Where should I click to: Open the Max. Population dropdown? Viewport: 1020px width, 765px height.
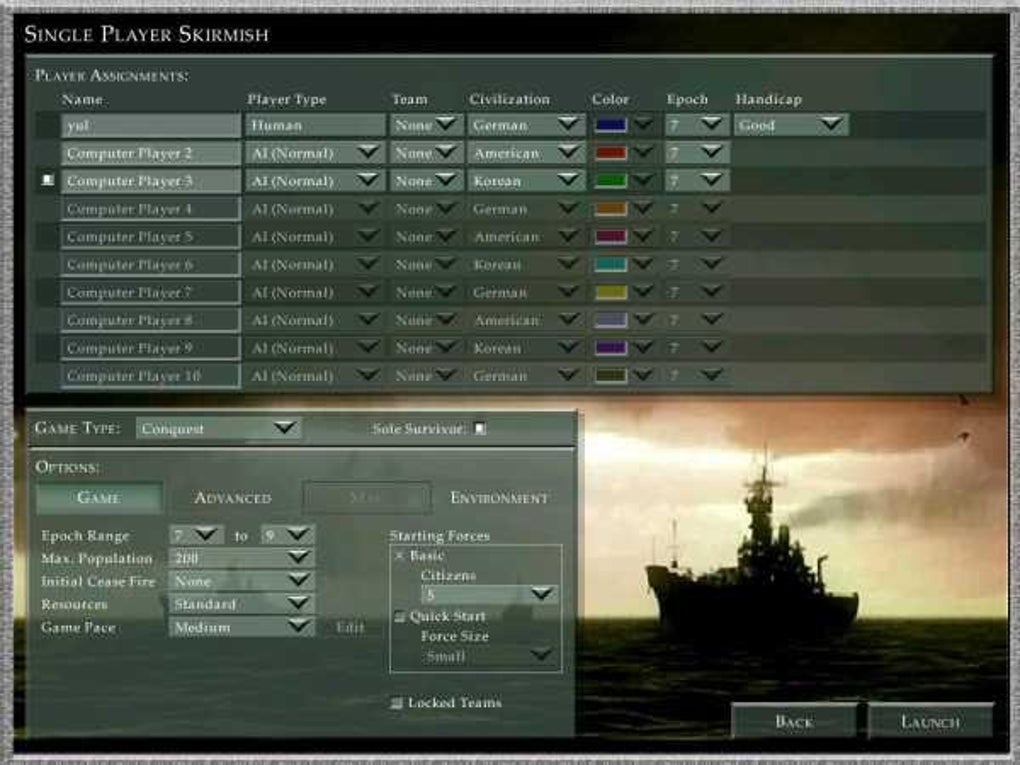coord(242,558)
